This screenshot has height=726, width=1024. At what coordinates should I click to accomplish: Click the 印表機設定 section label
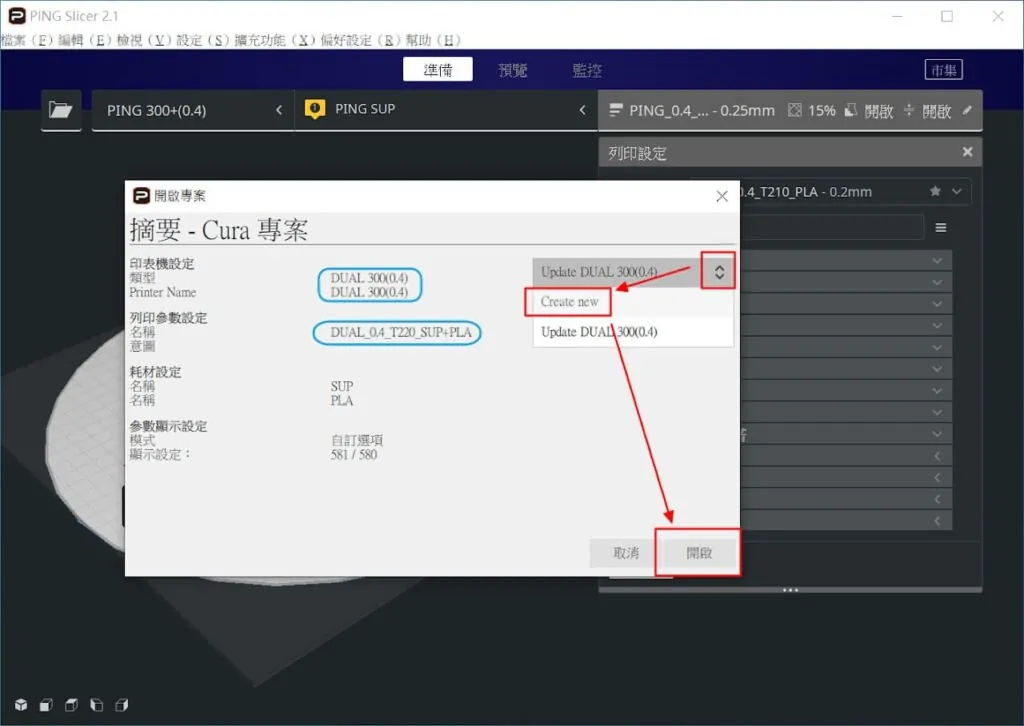click(x=161, y=264)
